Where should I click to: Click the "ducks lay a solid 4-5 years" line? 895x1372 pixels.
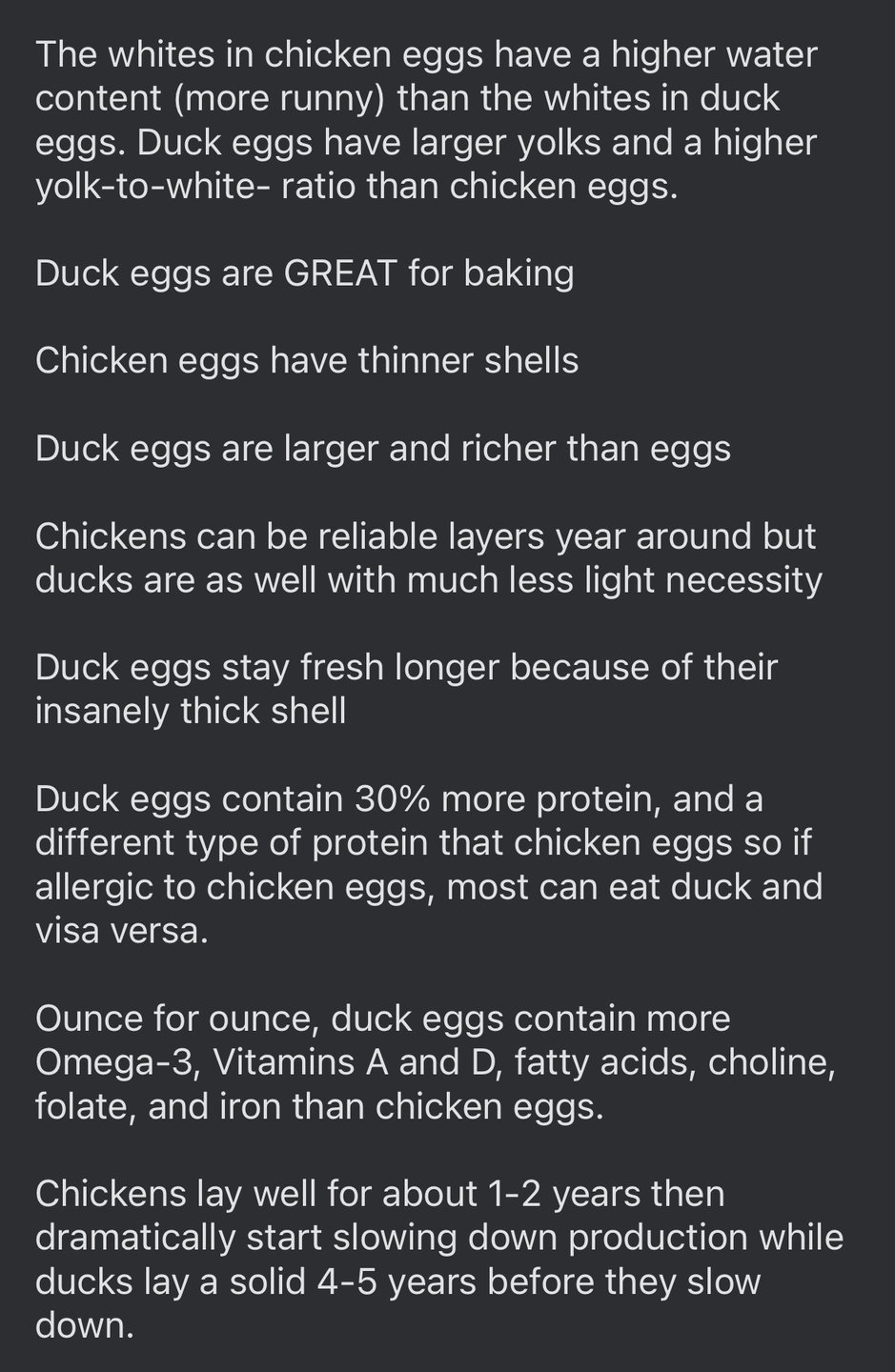pos(398,1281)
